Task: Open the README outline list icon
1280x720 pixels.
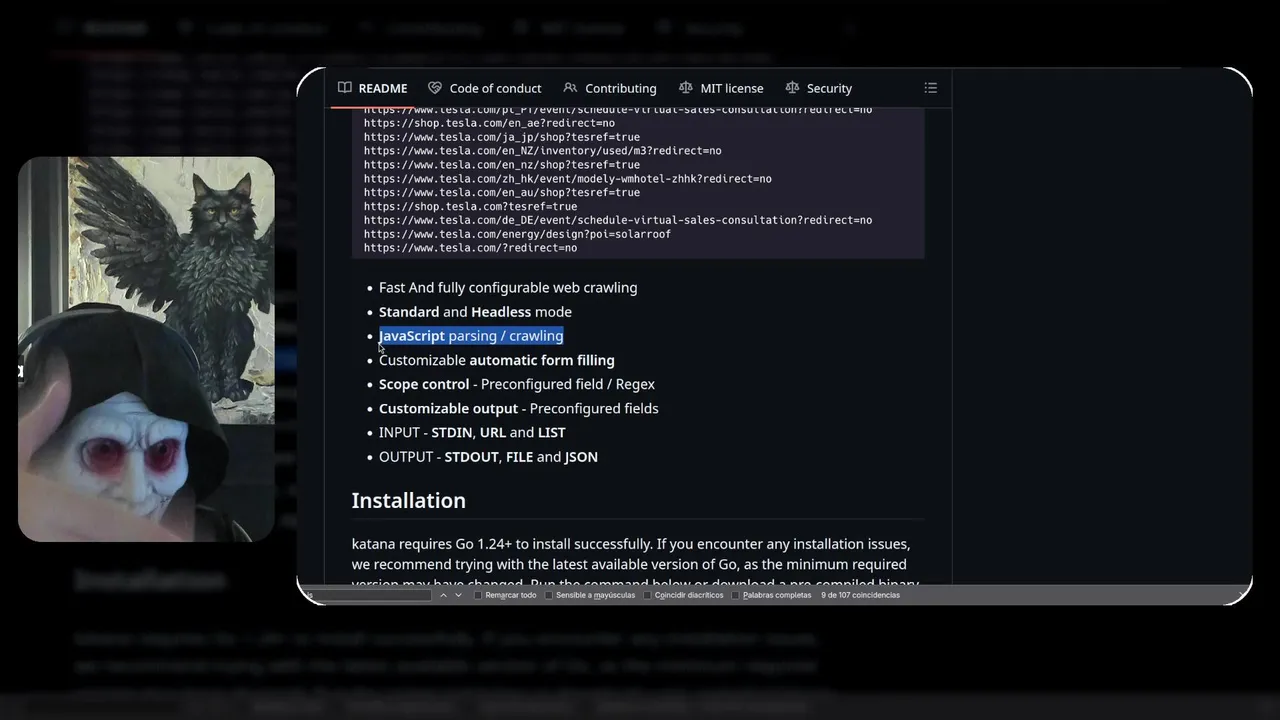Action: (x=930, y=88)
